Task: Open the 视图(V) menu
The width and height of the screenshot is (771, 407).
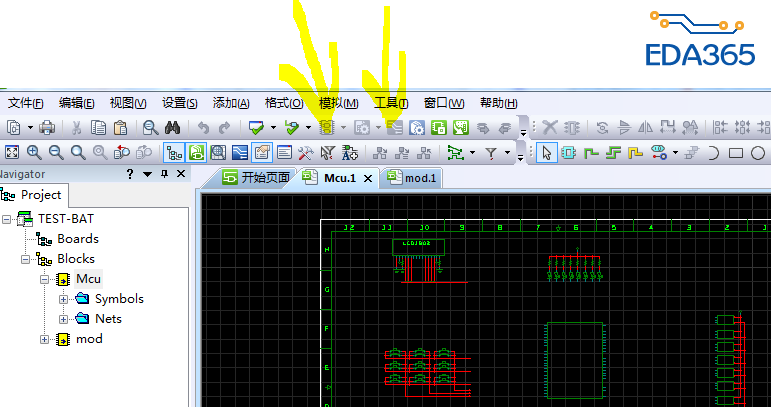Action: pos(128,103)
